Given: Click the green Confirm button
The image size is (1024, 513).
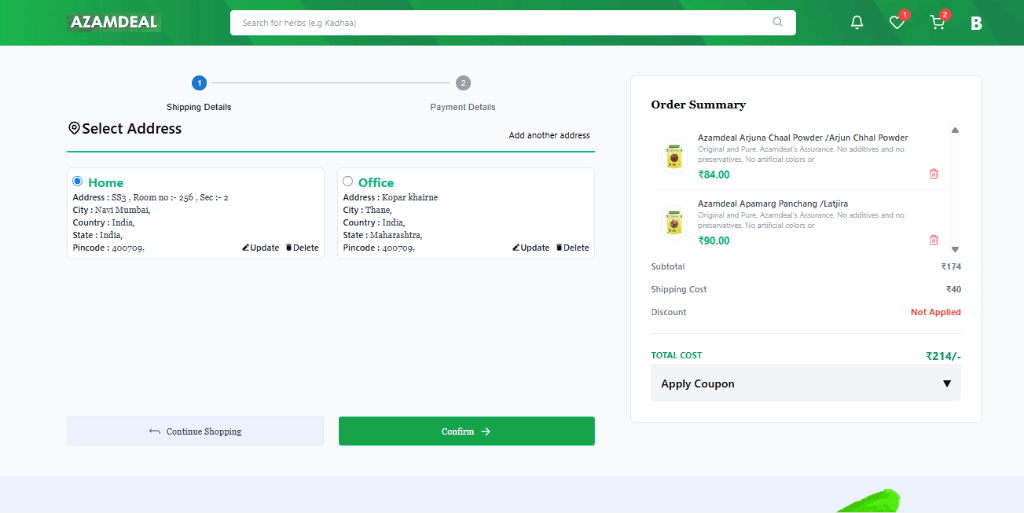Looking at the screenshot, I should coord(466,431).
